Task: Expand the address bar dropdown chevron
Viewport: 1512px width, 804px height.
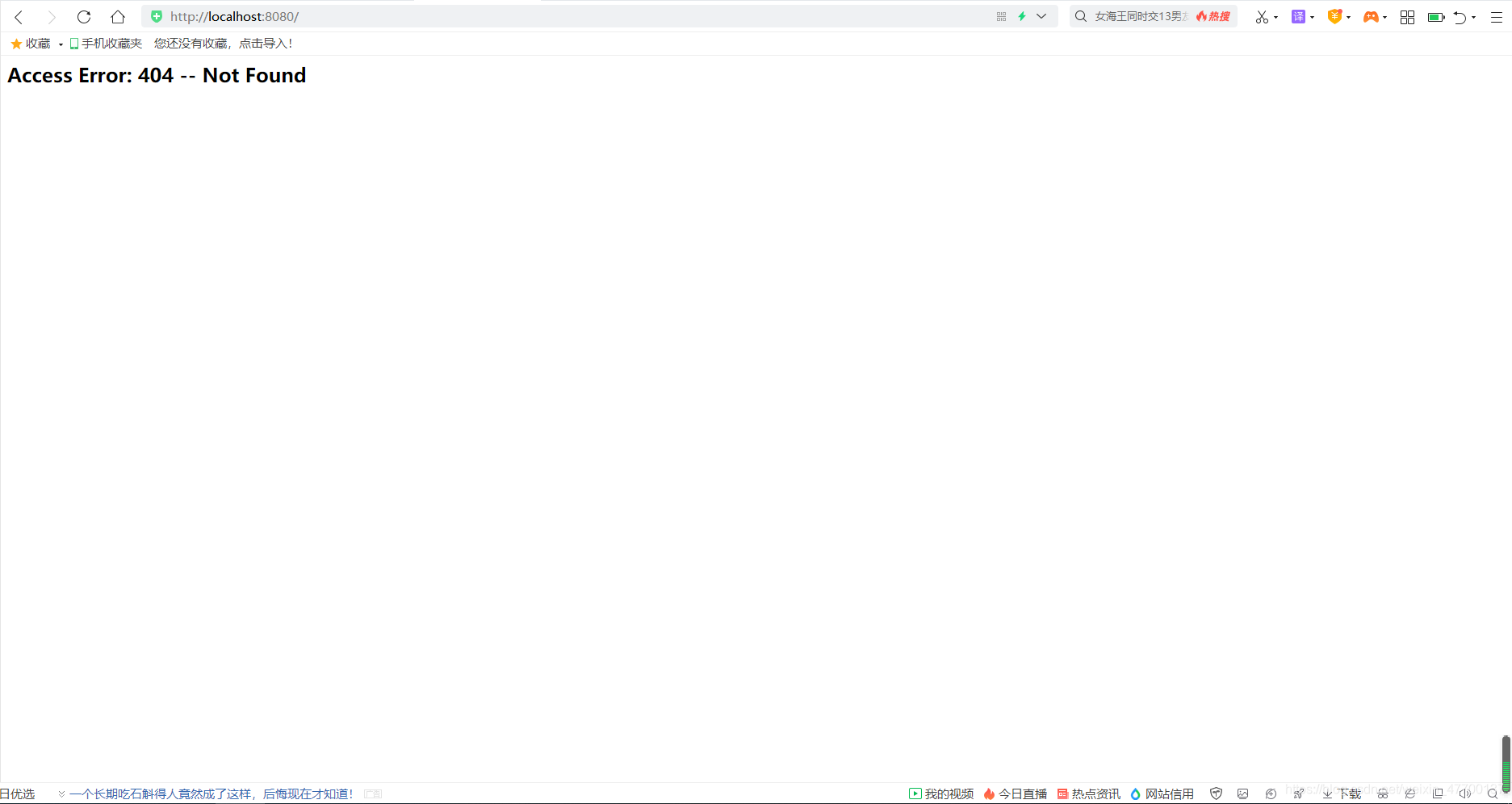Action: coord(1041,17)
